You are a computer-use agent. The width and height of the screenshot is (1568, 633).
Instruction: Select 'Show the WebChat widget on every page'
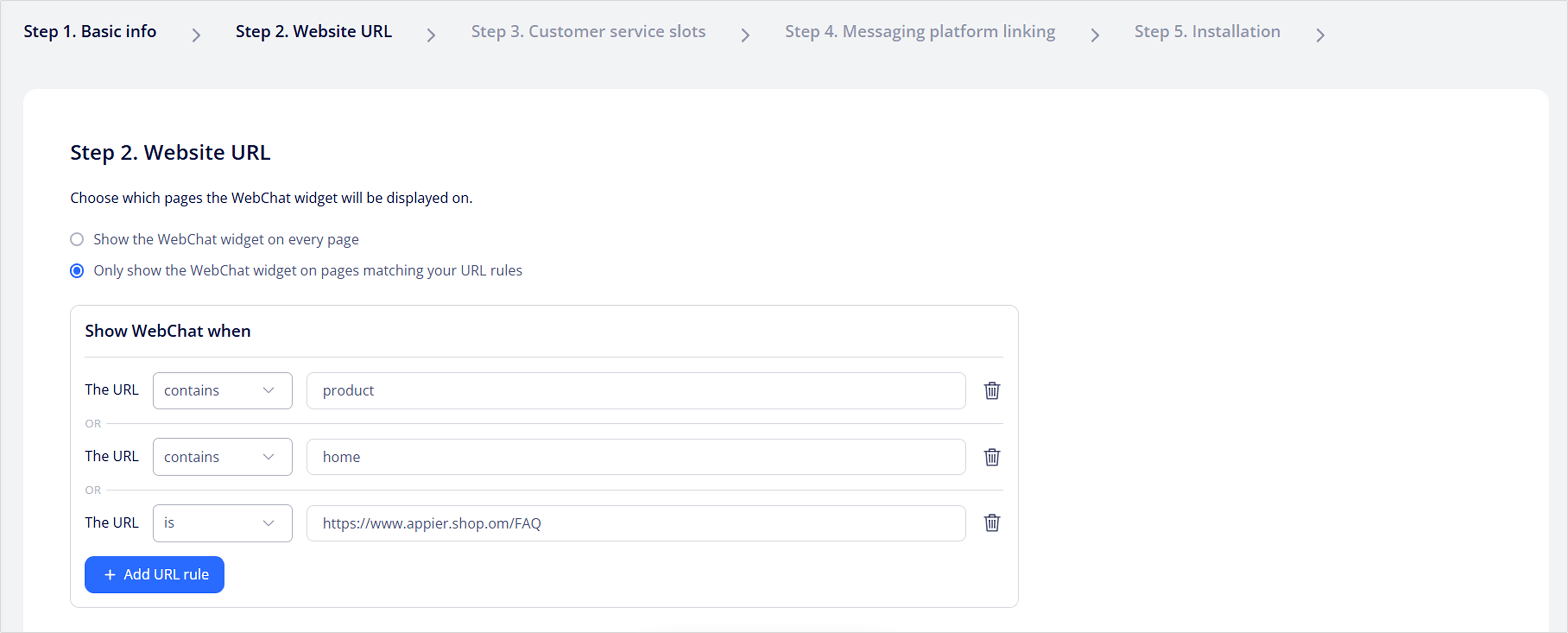pyautogui.click(x=77, y=239)
